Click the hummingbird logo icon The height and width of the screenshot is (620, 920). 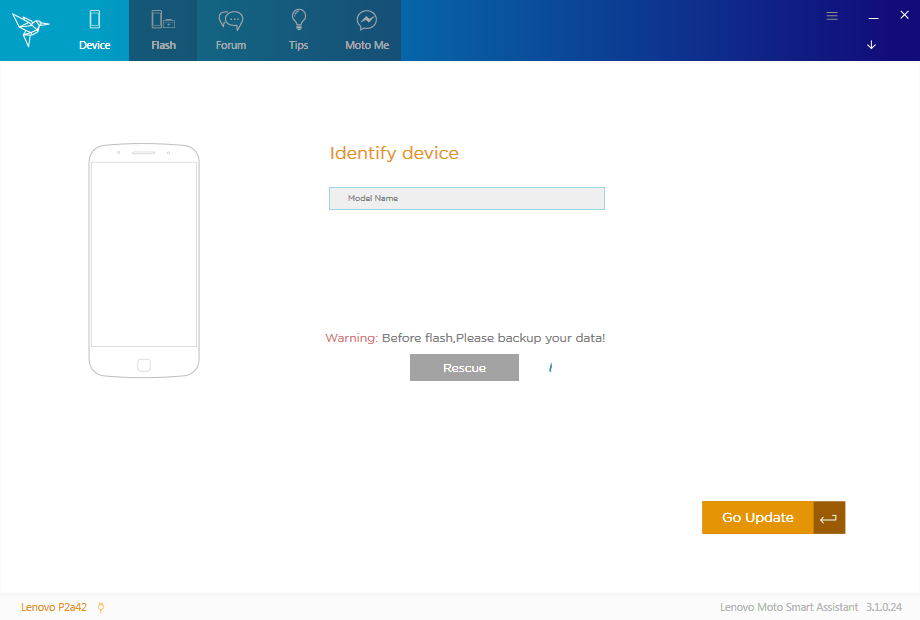coord(30,30)
